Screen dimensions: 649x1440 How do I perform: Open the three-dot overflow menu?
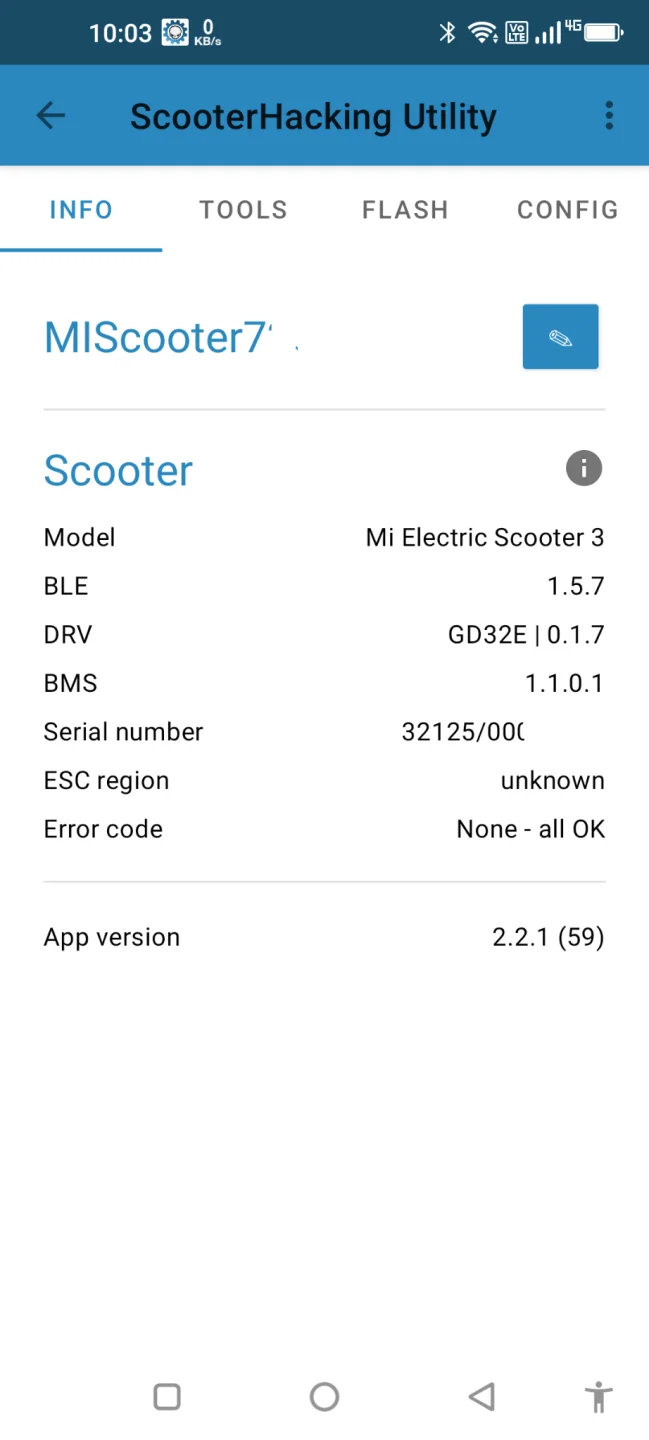(608, 116)
